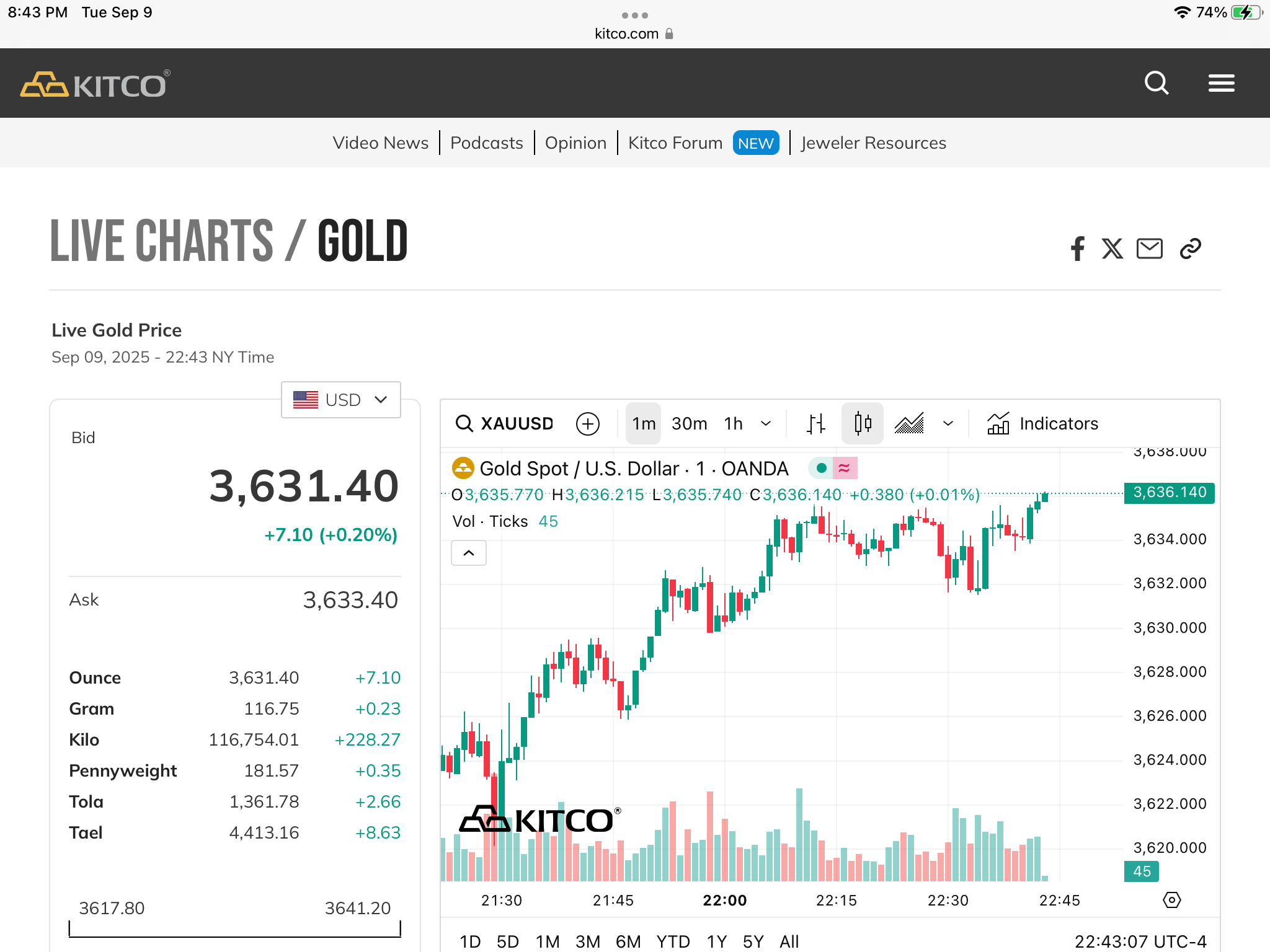Click the Ask price 3,633.40
1270x952 pixels.
(x=350, y=600)
